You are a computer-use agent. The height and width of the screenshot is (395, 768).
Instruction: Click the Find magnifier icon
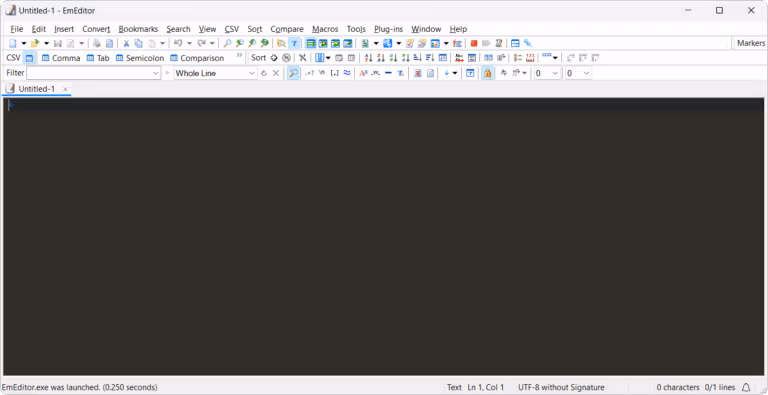pos(227,43)
